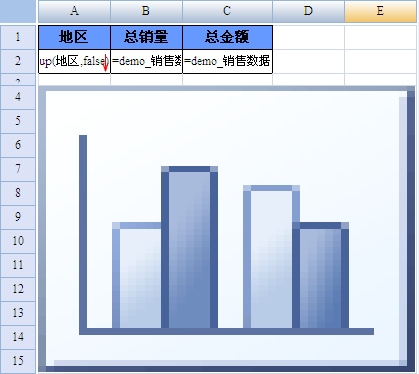This screenshot has height=374, width=419.
Task: Click highlighted column E header
Action: pos(380,11)
